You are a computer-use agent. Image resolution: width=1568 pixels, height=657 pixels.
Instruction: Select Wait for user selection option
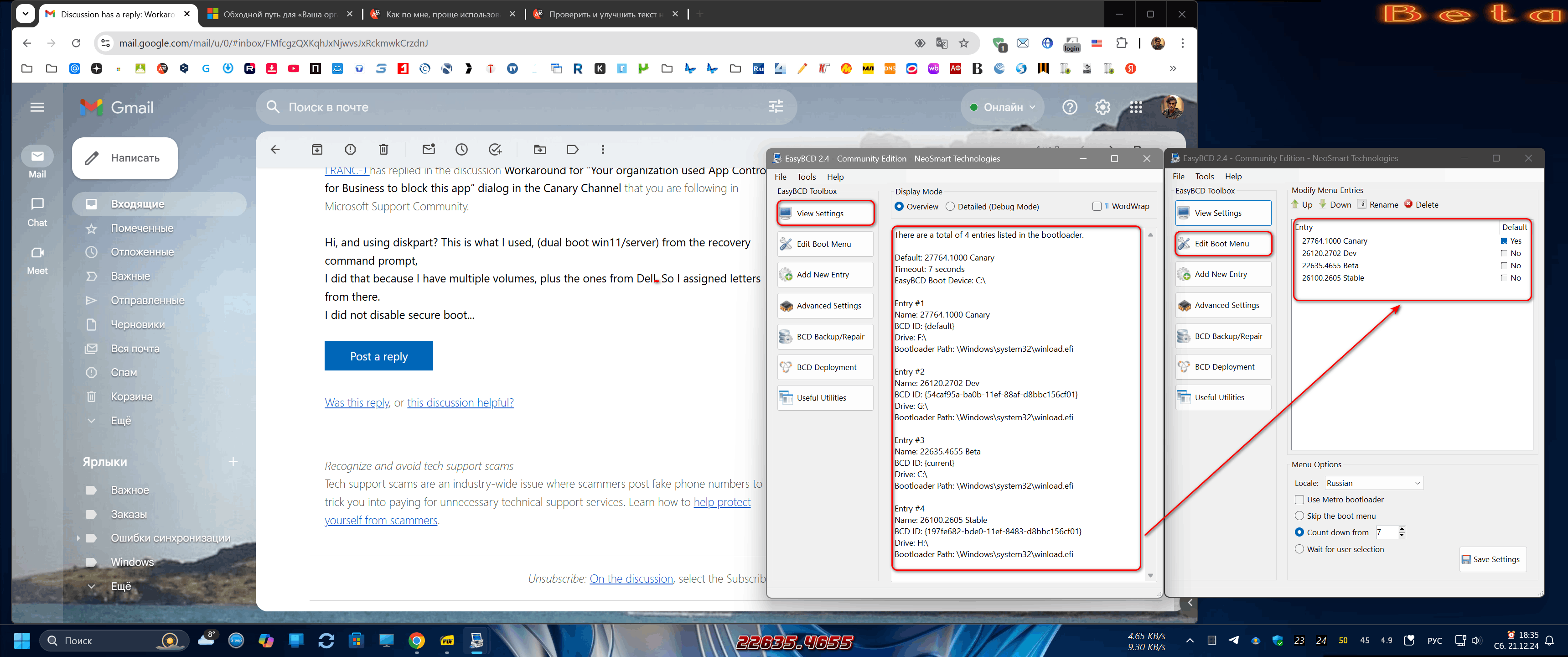click(x=1299, y=548)
